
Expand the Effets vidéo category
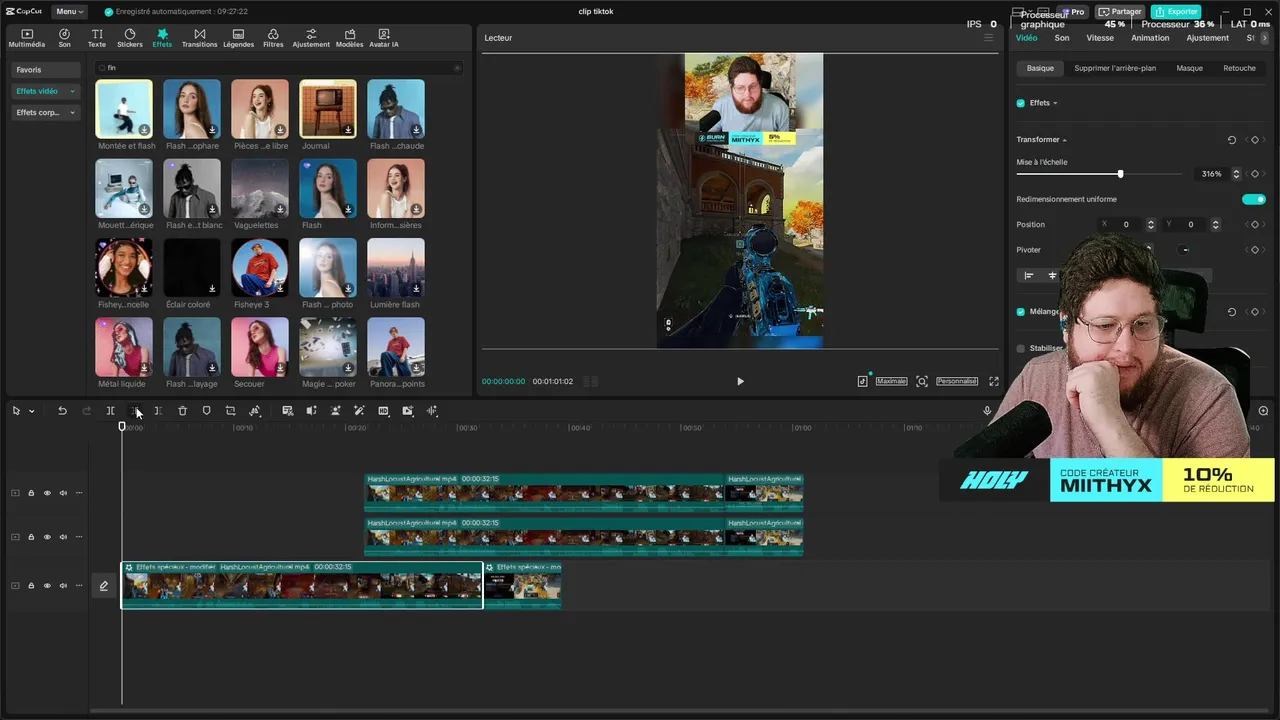click(46, 91)
